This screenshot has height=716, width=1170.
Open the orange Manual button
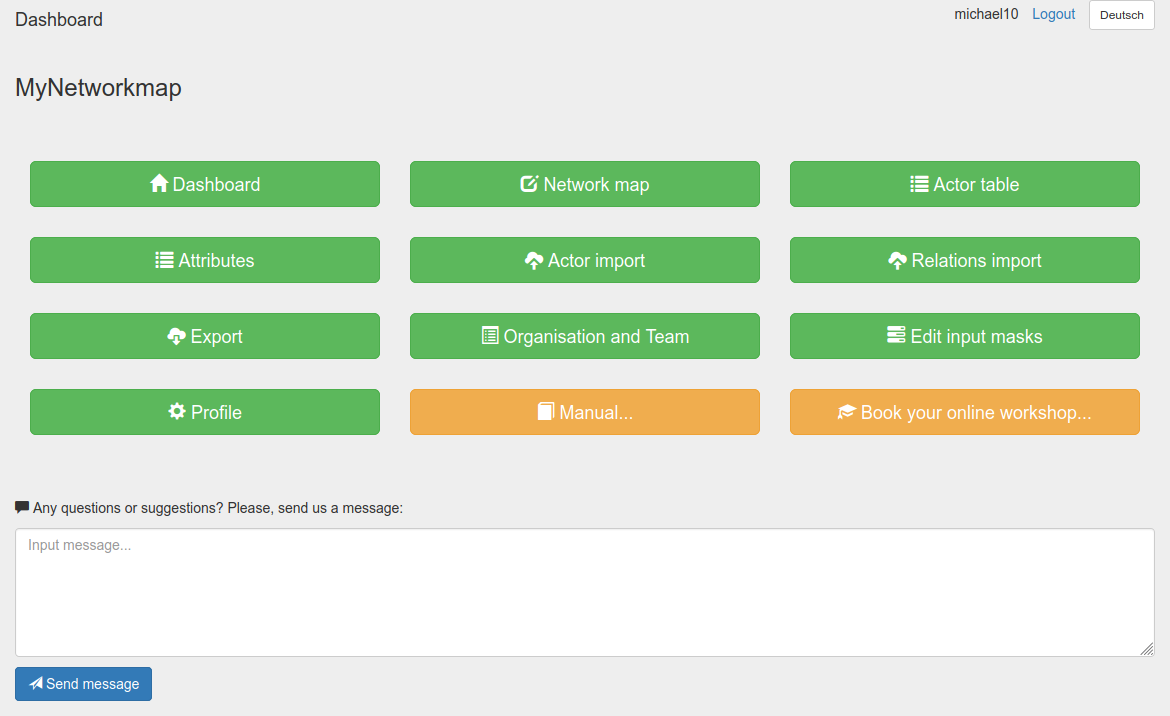(584, 412)
